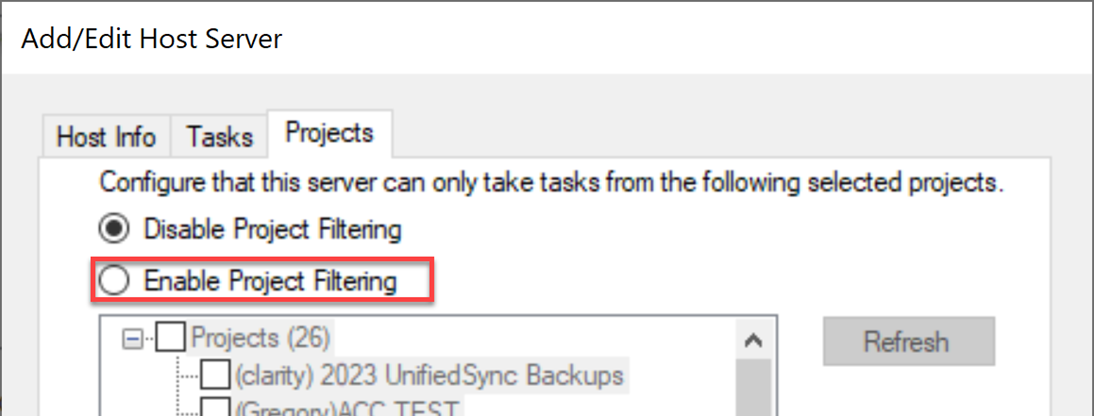
Task: Tick the (clarity) 2023 UnifiedSync Backups checkbox
Action: [216, 376]
